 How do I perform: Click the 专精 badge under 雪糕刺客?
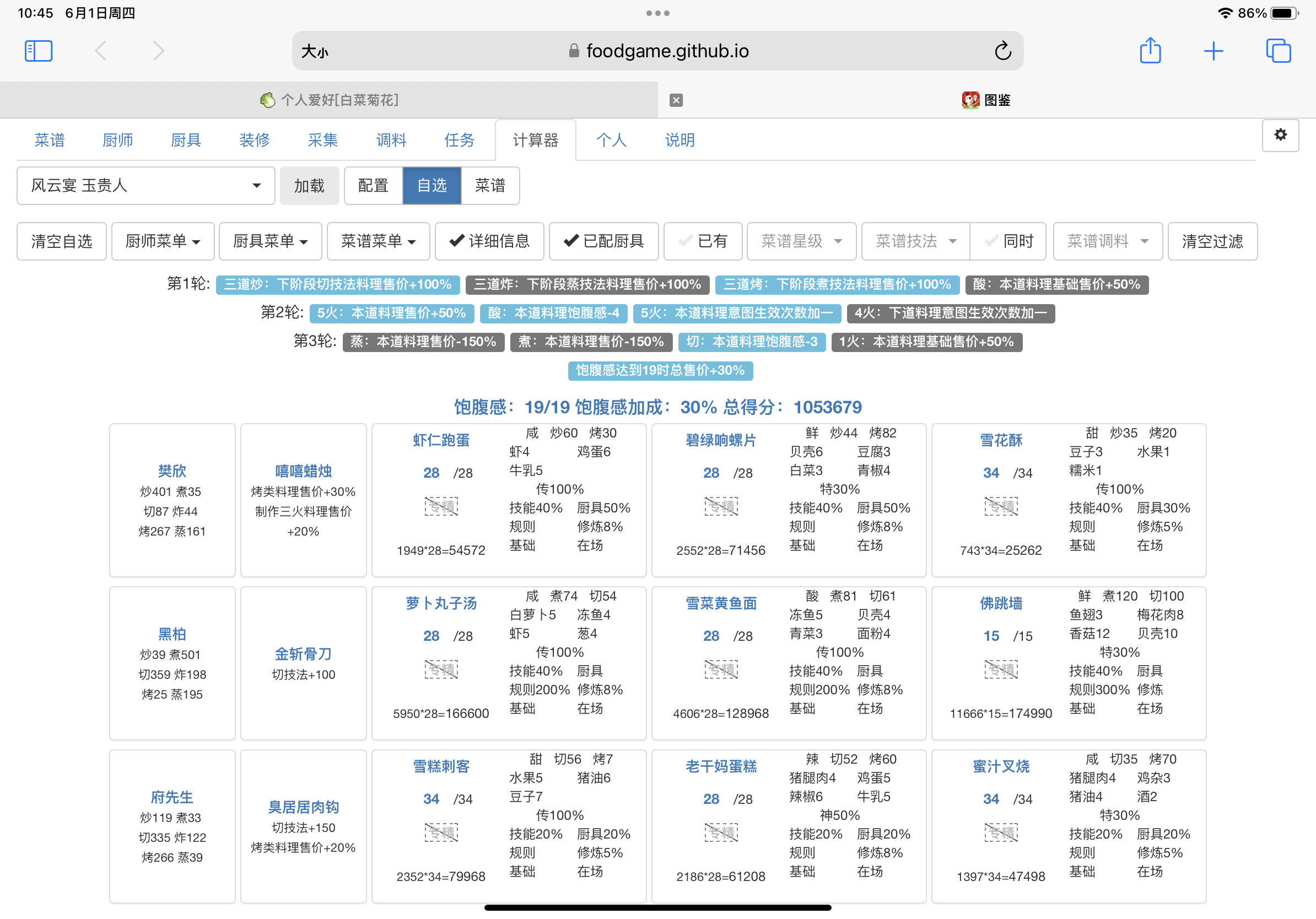click(x=441, y=832)
